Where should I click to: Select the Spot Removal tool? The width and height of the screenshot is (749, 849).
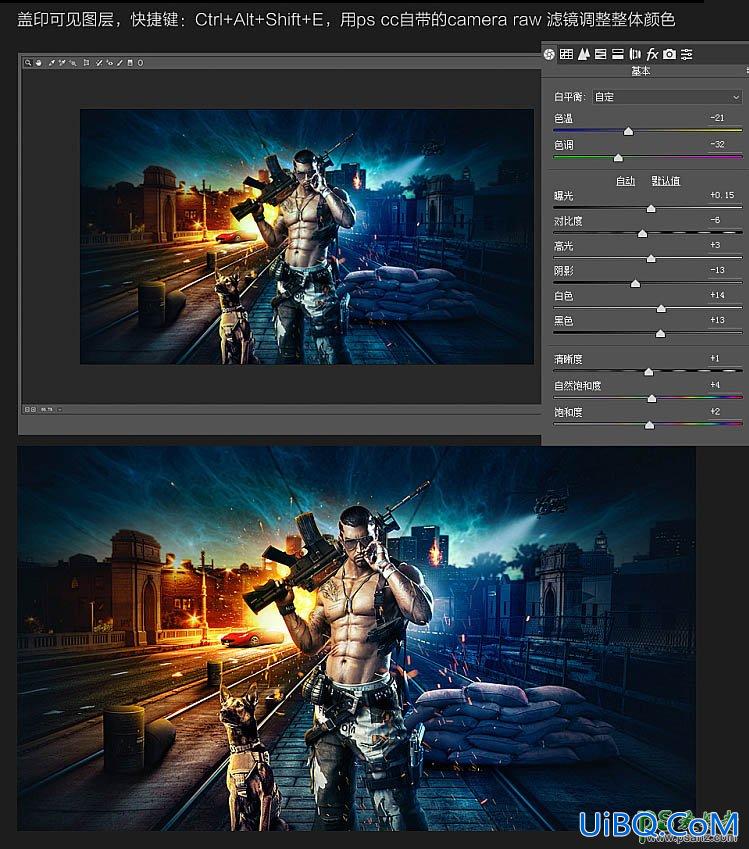pos(99,63)
